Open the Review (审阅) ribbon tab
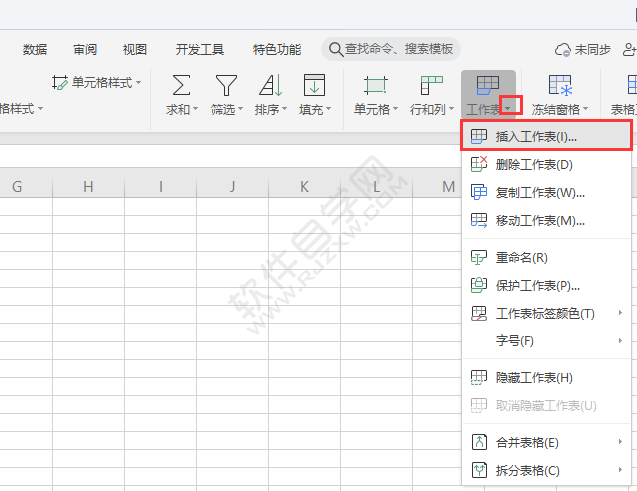The width and height of the screenshot is (637, 491). point(85,49)
